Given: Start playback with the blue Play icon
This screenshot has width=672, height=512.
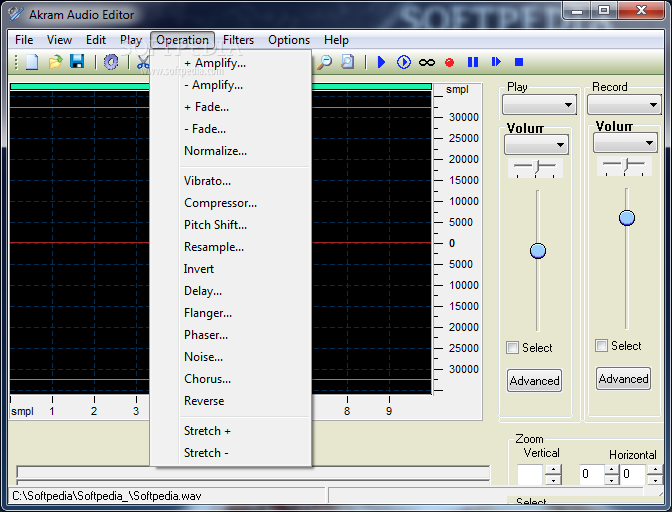Looking at the screenshot, I should click(381, 62).
